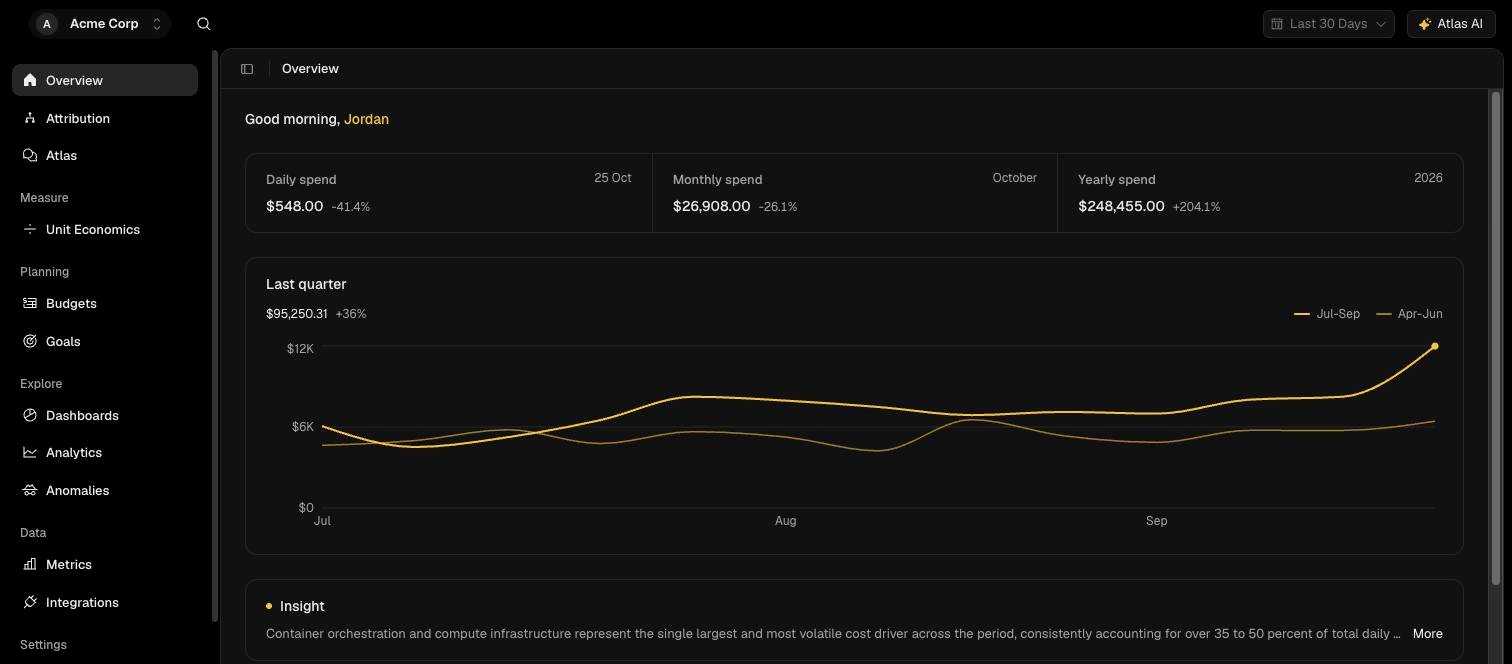Click the Goals target icon

point(30,341)
